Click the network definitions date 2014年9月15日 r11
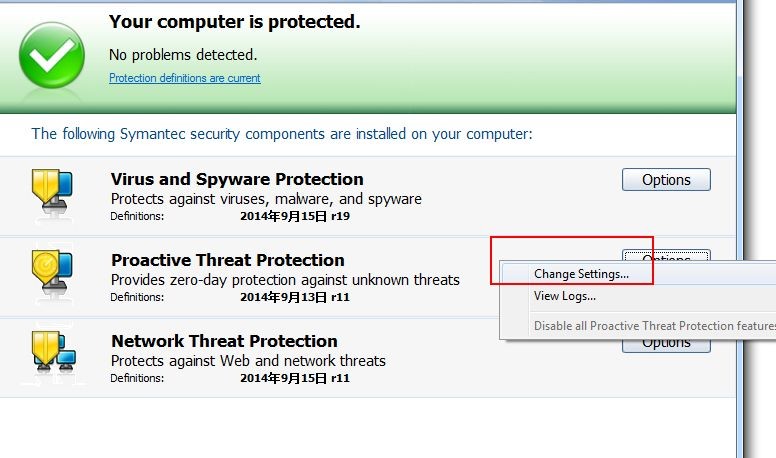 tap(295, 378)
